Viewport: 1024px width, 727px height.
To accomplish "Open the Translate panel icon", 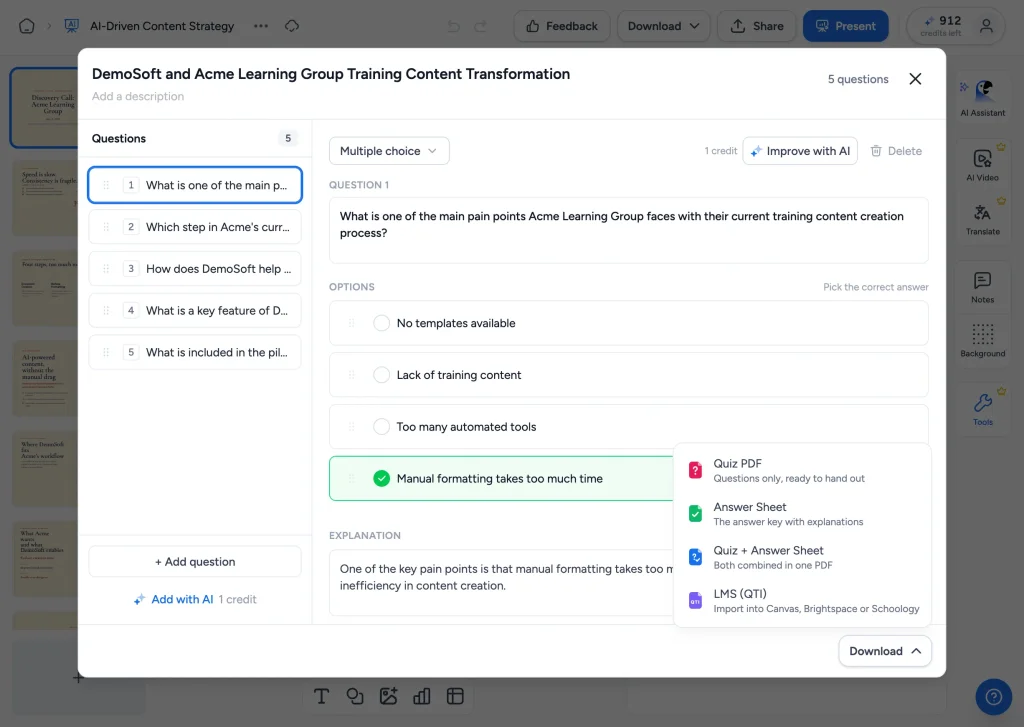I will [982, 212].
